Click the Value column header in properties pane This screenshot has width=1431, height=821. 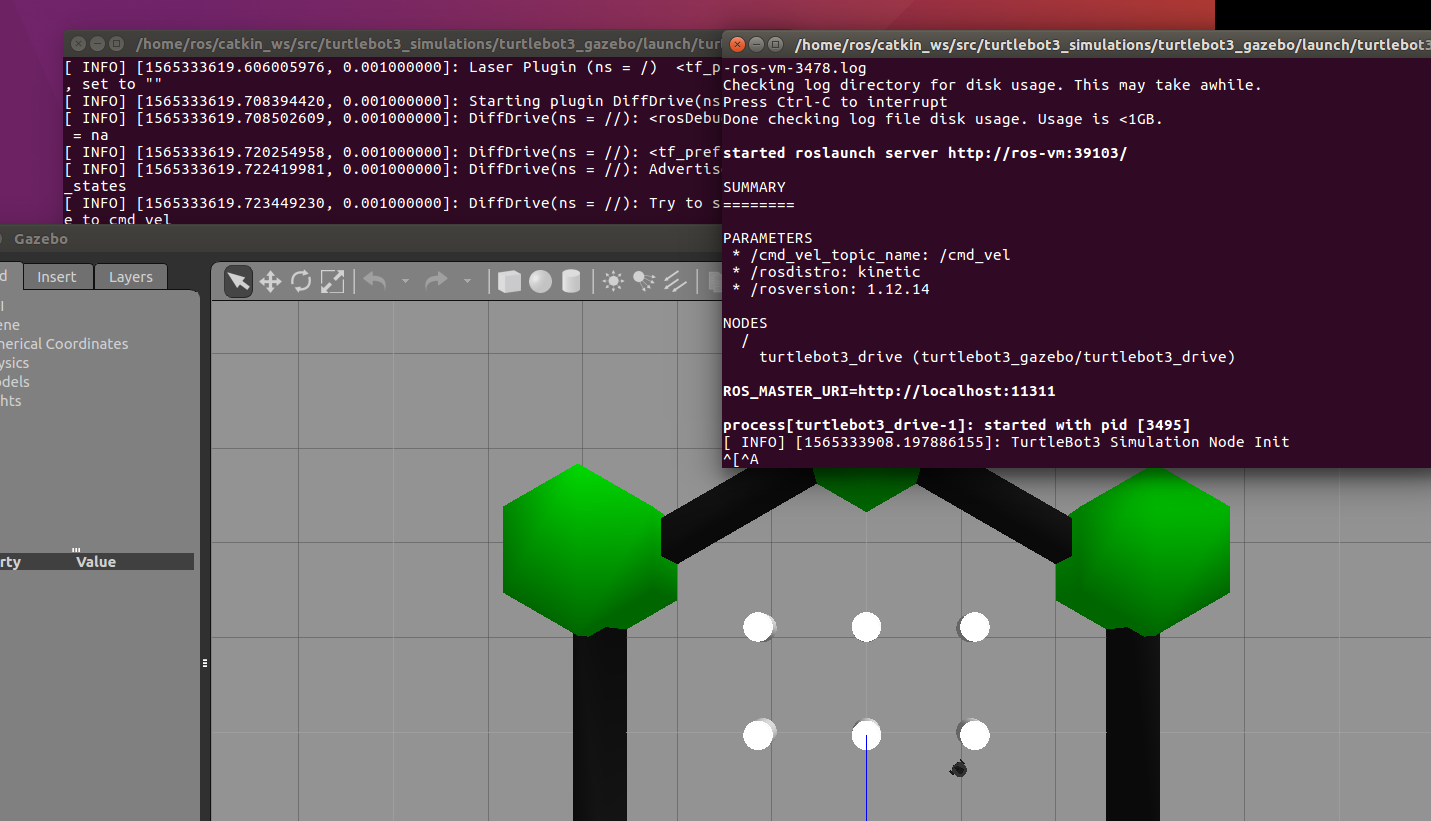[95, 561]
